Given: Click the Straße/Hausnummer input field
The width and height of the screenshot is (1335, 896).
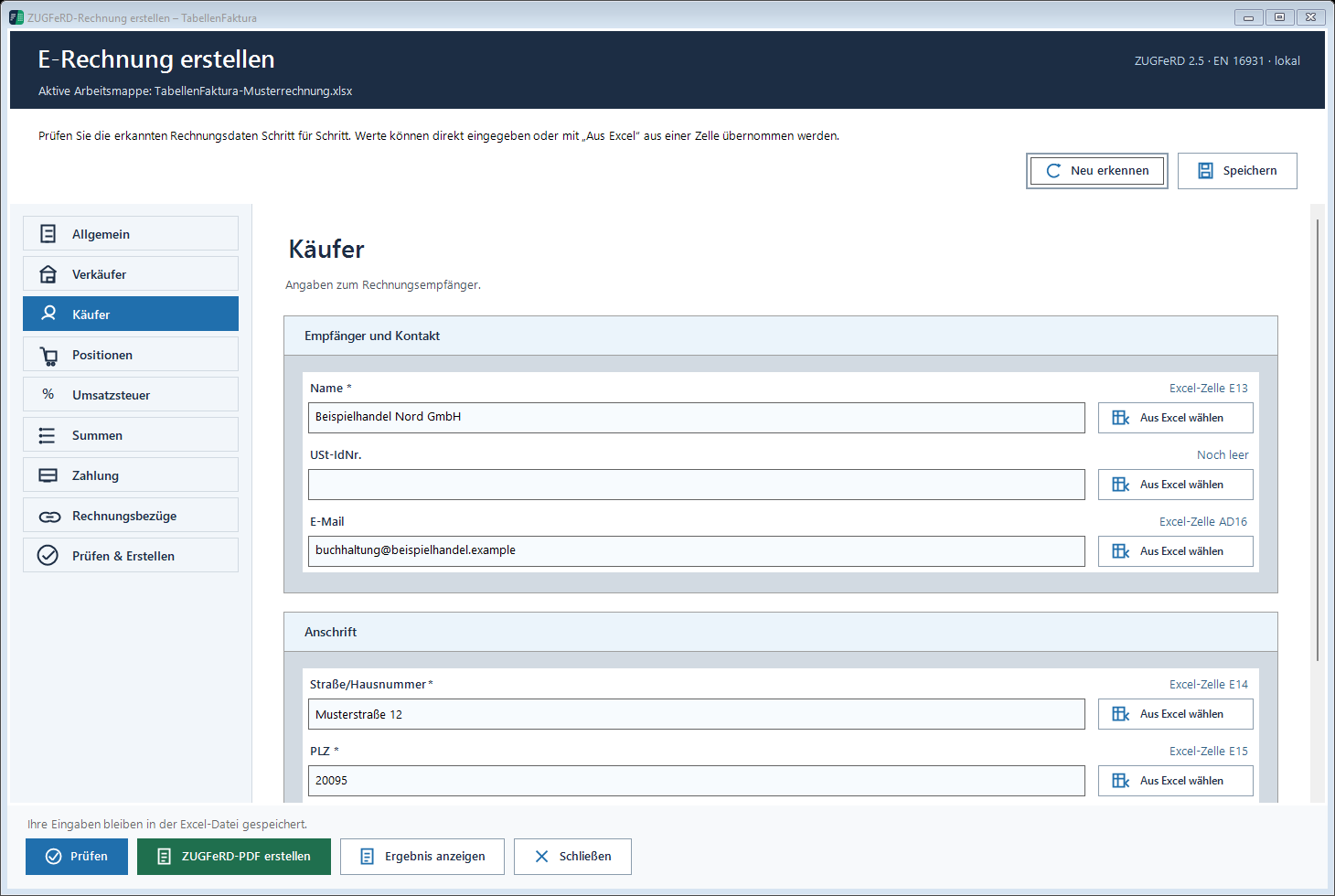Looking at the screenshot, I should 697,714.
